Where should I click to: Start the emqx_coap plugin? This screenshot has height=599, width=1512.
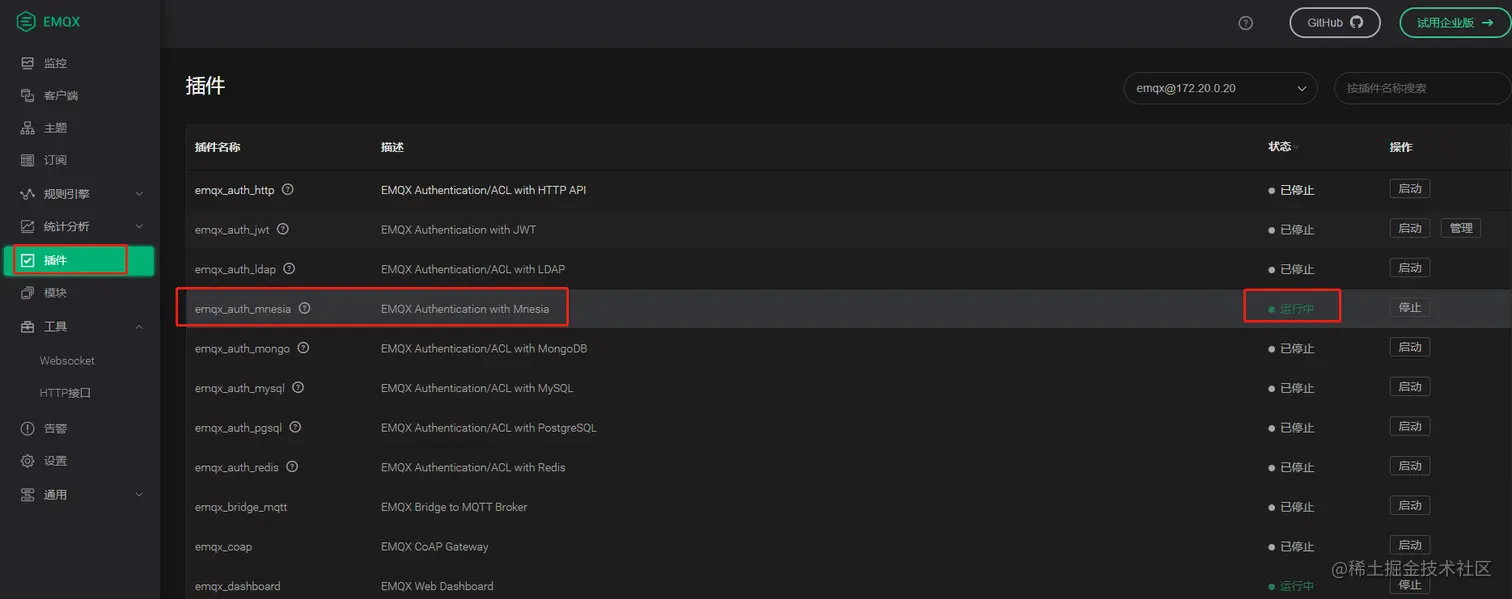pos(1410,545)
